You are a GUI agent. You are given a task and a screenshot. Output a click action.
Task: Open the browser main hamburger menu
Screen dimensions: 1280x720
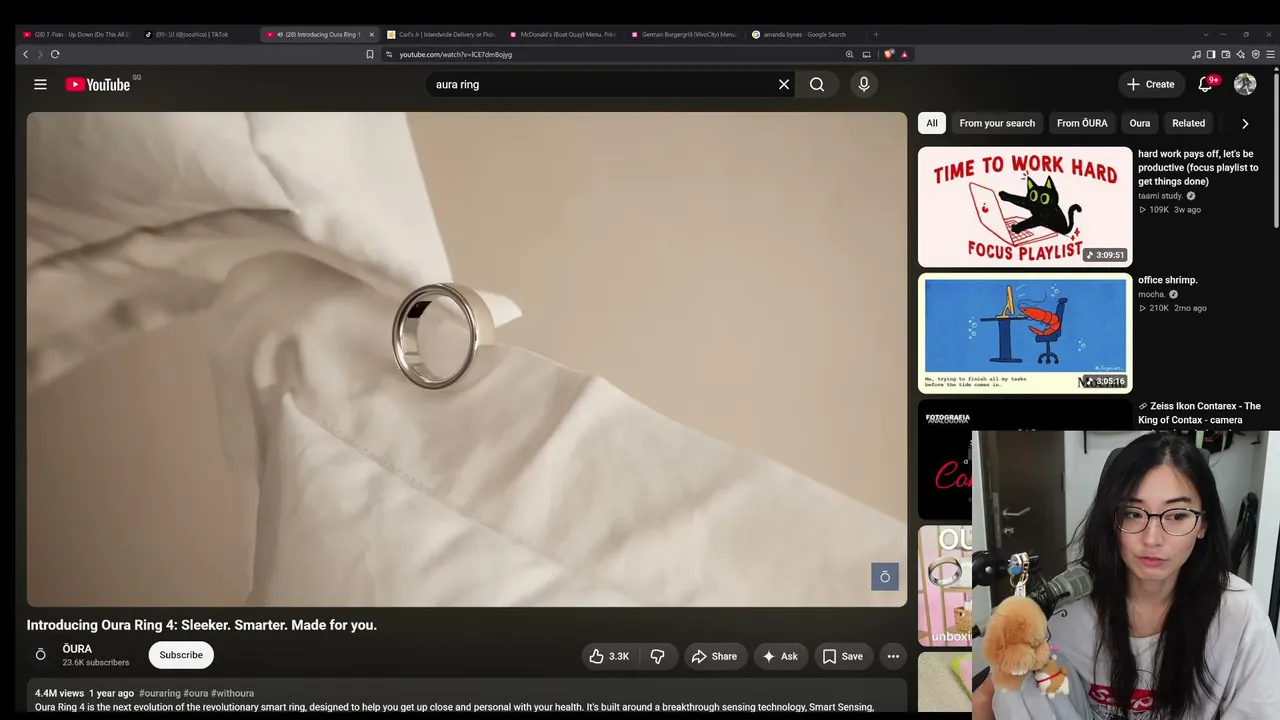[x=1269, y=54]
